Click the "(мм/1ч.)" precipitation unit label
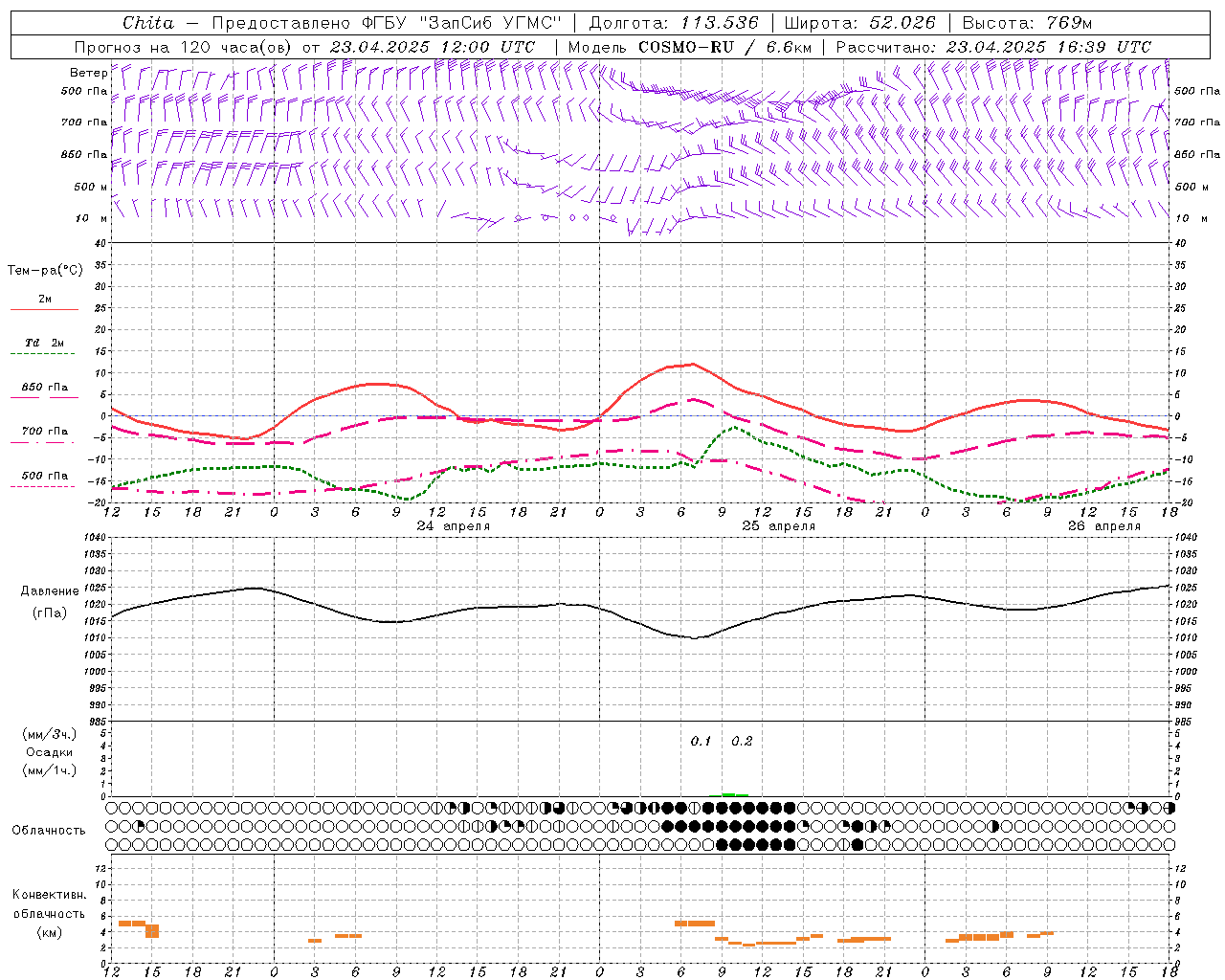Viewport: 1225px width, 980px height. click(50, 770)
